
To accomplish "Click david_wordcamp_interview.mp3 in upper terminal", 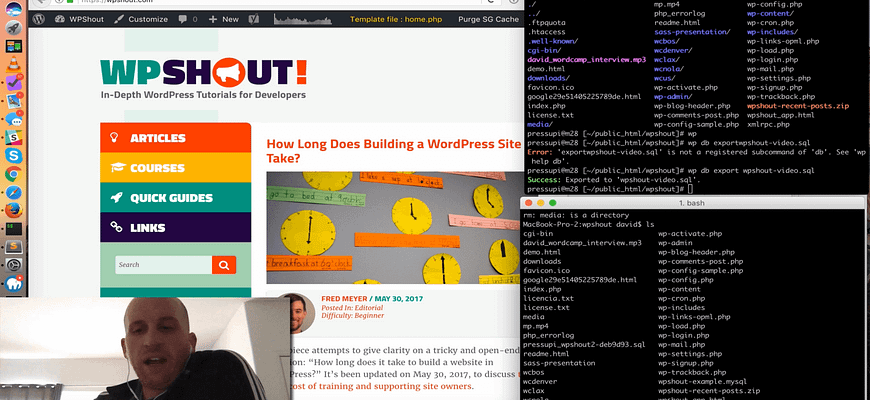I will point(586,59).
